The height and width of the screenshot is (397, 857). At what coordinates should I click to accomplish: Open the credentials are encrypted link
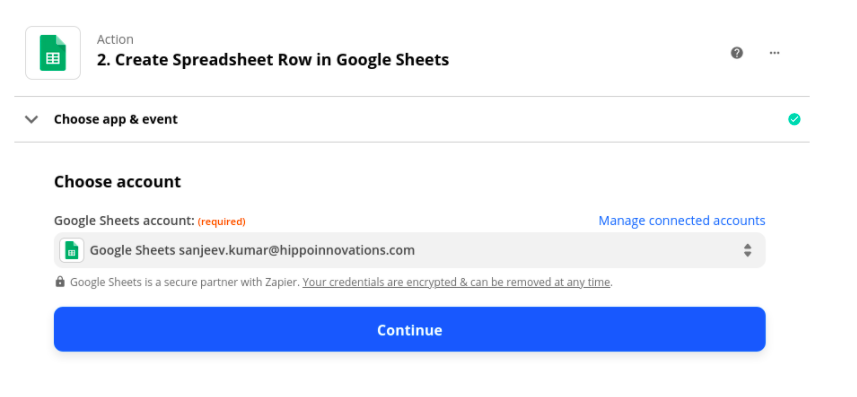(456, 282)
